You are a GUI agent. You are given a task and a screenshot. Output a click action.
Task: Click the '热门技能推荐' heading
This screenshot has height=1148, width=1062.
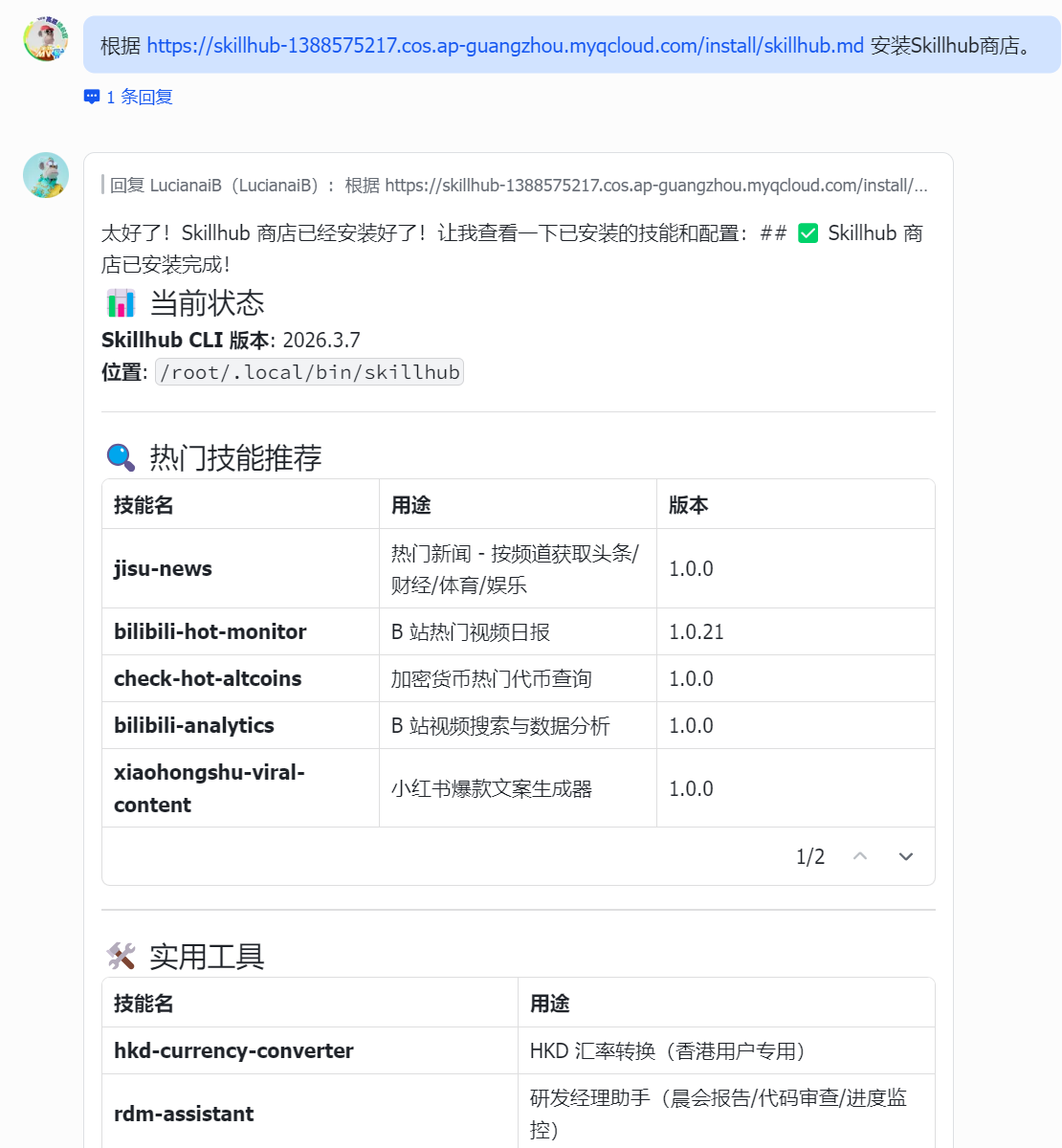[x=235, y=457]
